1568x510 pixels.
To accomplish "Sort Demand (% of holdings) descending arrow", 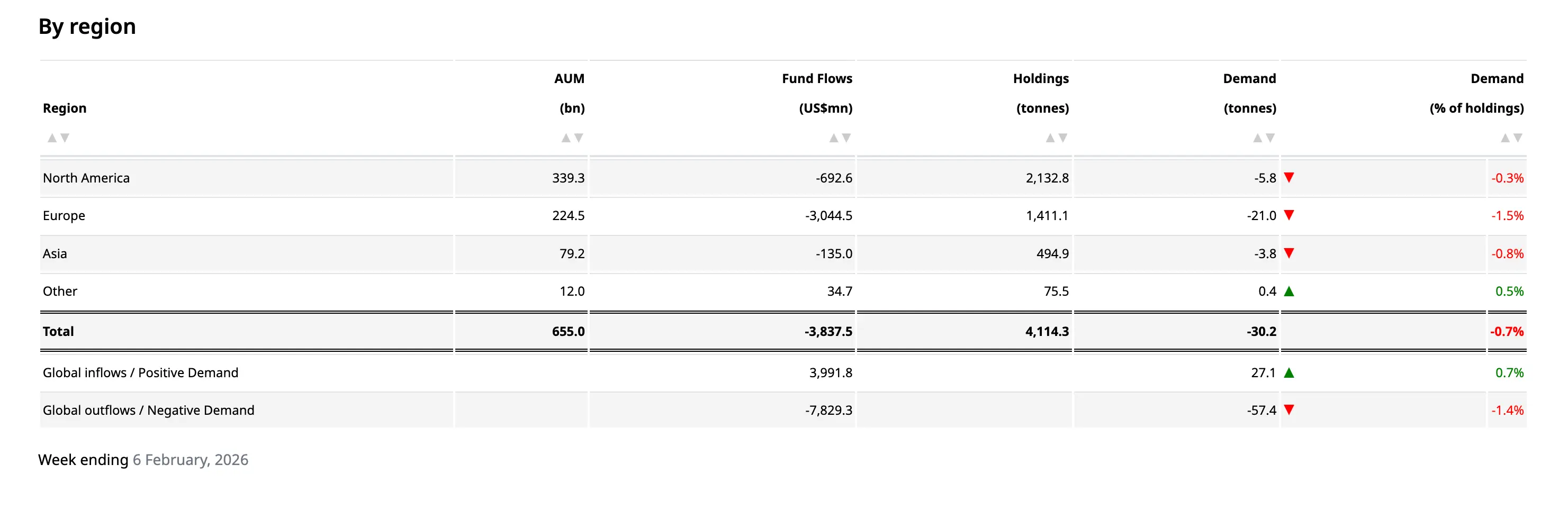I will [1518, 138].
